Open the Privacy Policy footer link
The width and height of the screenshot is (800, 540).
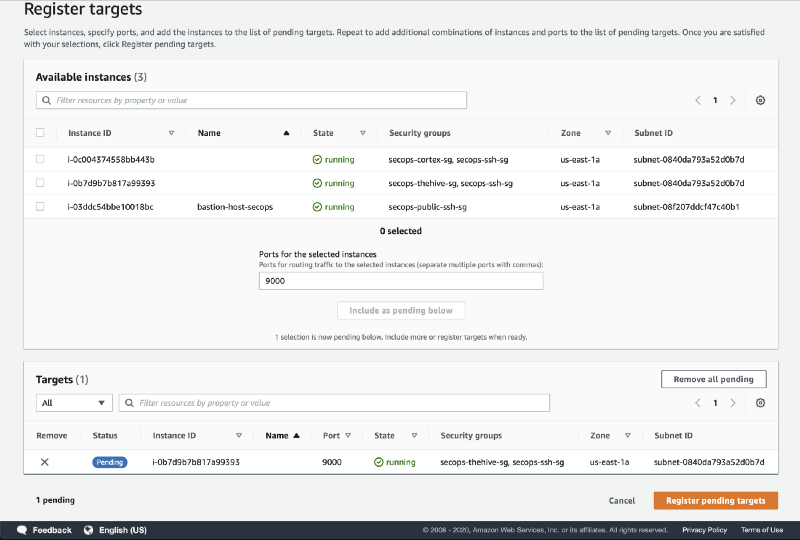(705, 530)
